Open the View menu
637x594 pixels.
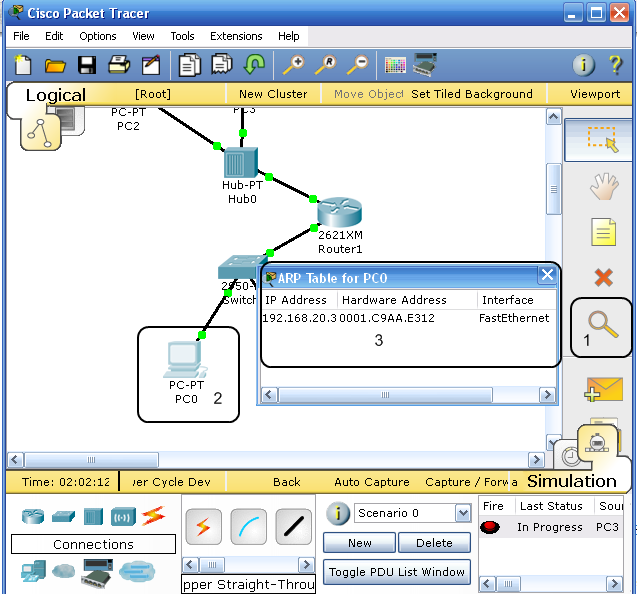[x=143, y=36]
